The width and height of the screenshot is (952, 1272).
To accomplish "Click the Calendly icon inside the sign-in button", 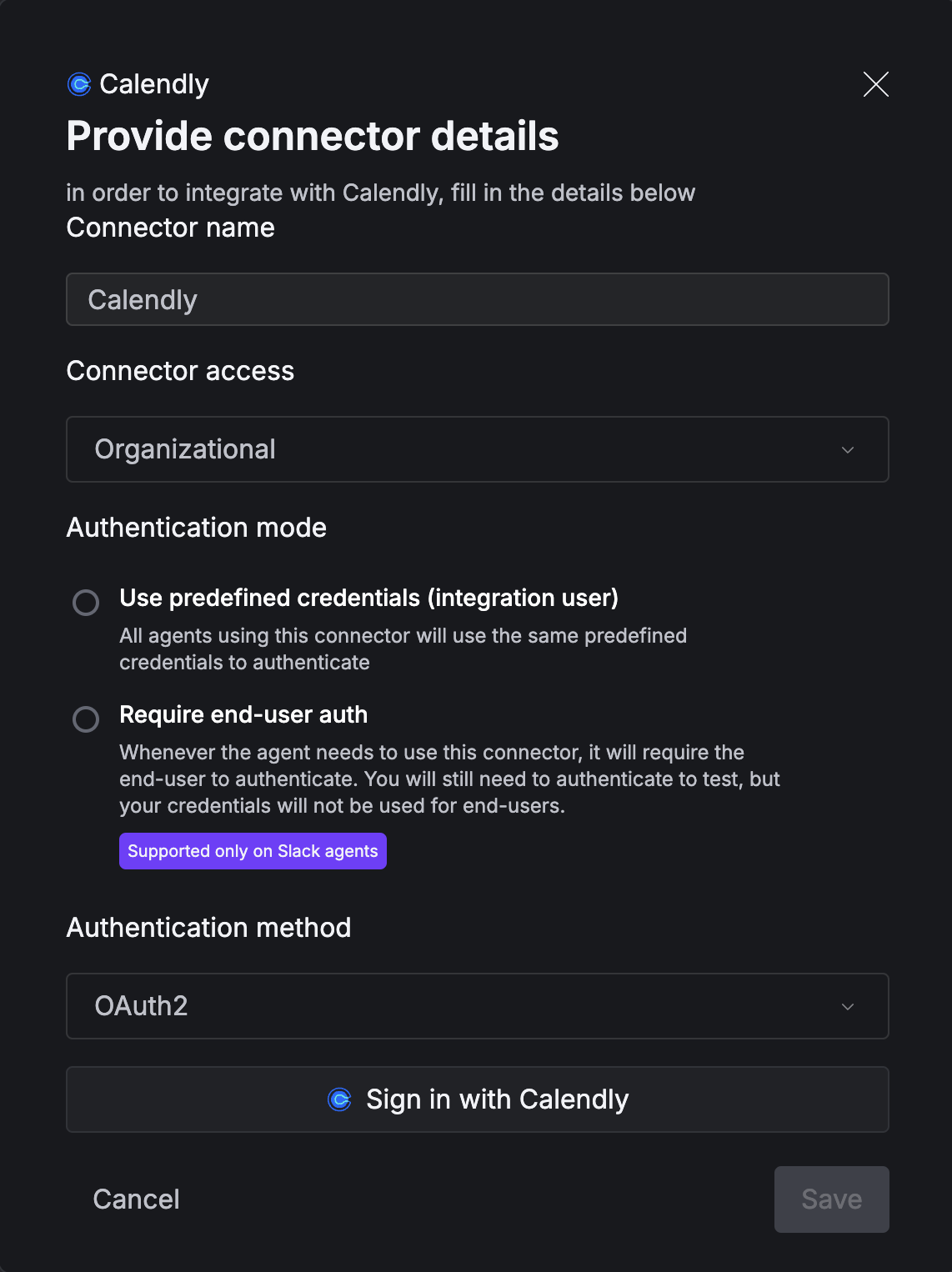I will (x=339, y=1099).
